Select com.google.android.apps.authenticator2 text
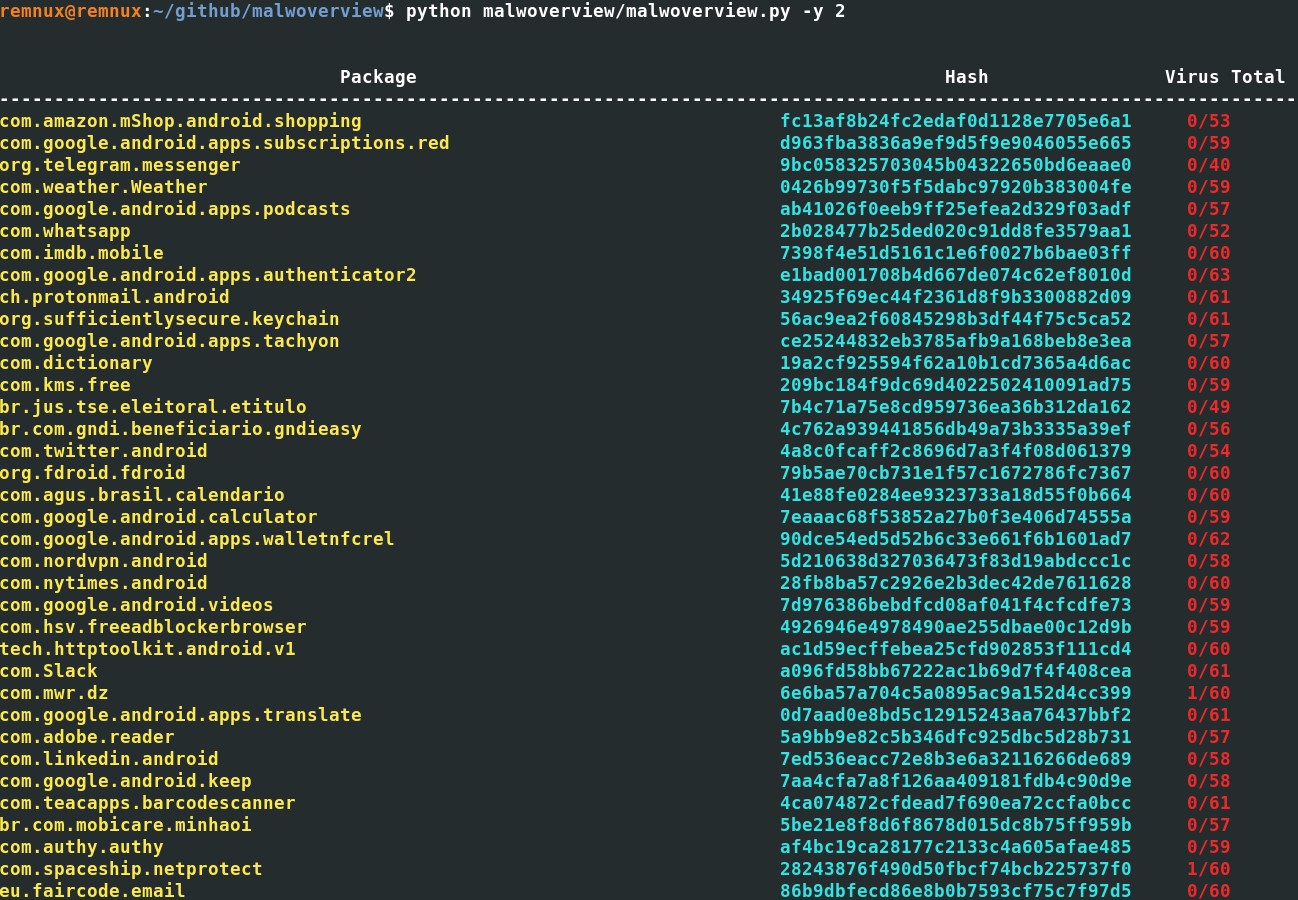 point(208,275)
